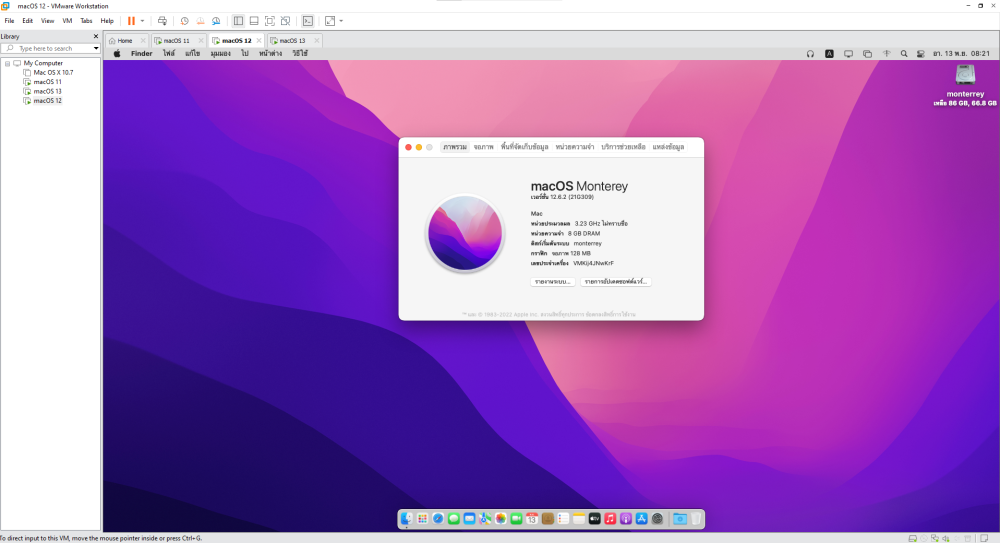Open Control Center in menu bar
The width and height of the screenshot is (1000, 543).
point(920,54)
